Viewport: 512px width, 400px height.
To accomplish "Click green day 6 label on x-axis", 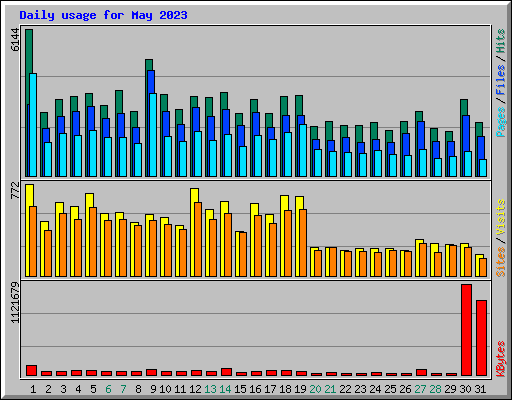I will (108, 389).
